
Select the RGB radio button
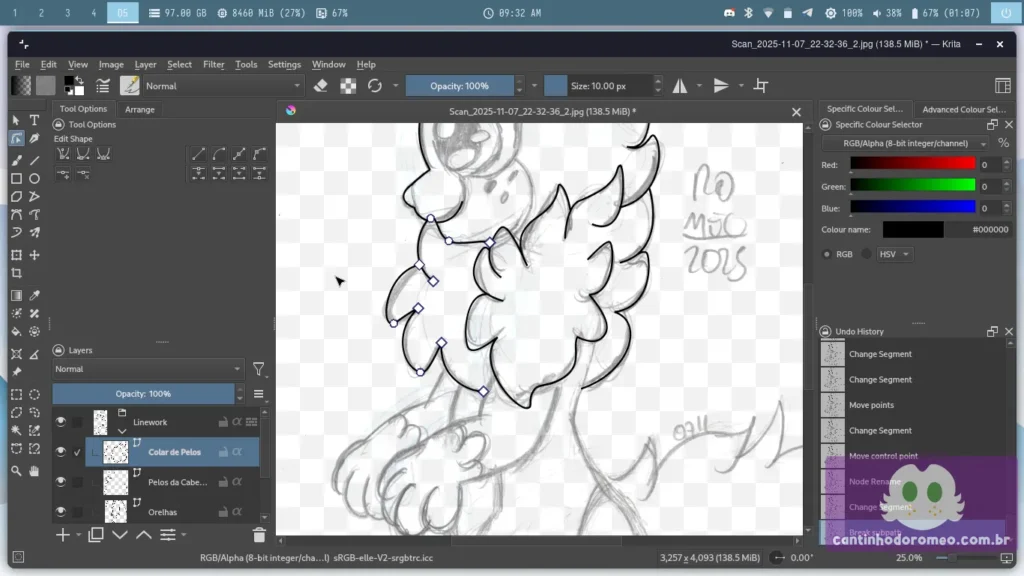coord(827,254)
